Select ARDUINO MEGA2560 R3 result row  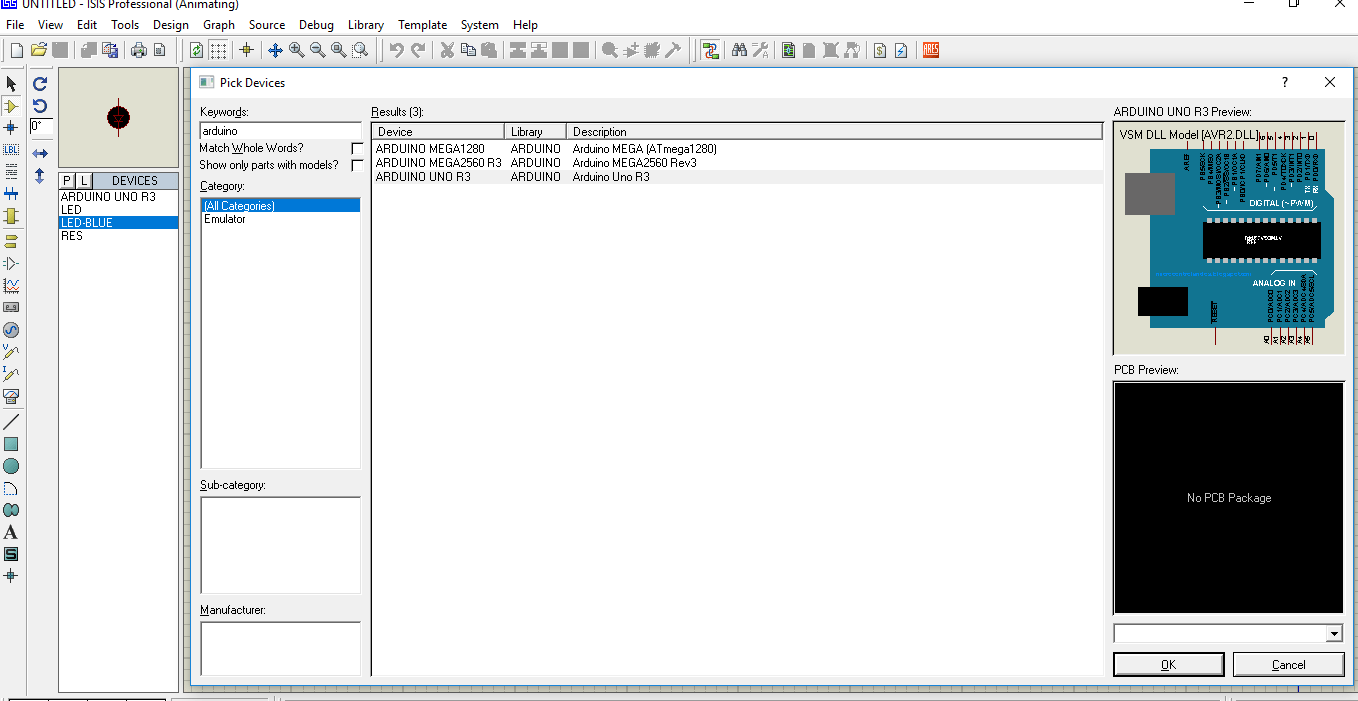737,163
